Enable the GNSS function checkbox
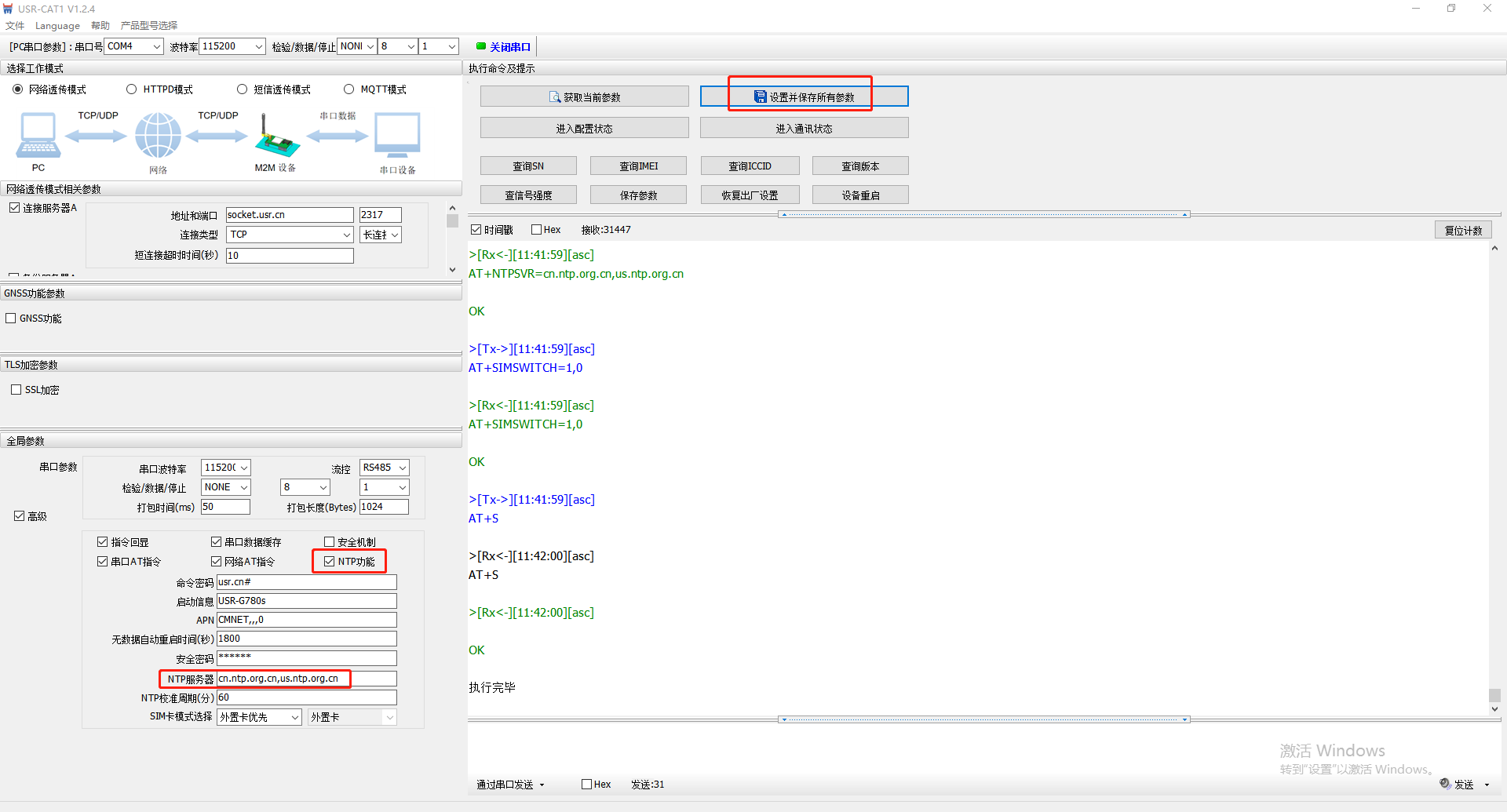 tap(11, 319)
